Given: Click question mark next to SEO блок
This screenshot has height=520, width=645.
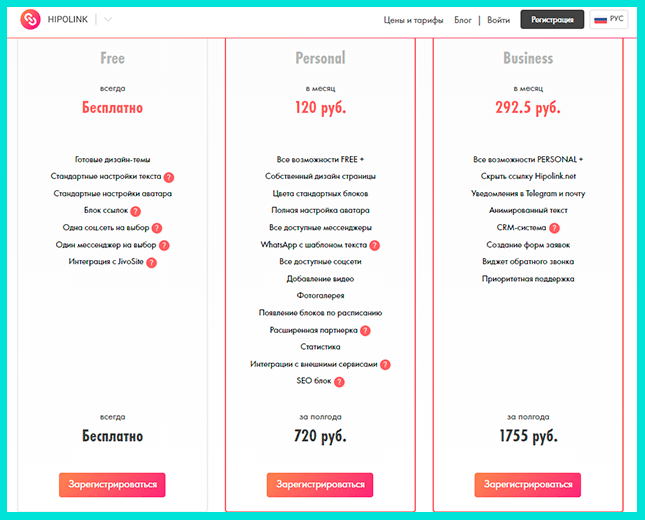Looking at the screenshot, I should [x=339, y=382].
